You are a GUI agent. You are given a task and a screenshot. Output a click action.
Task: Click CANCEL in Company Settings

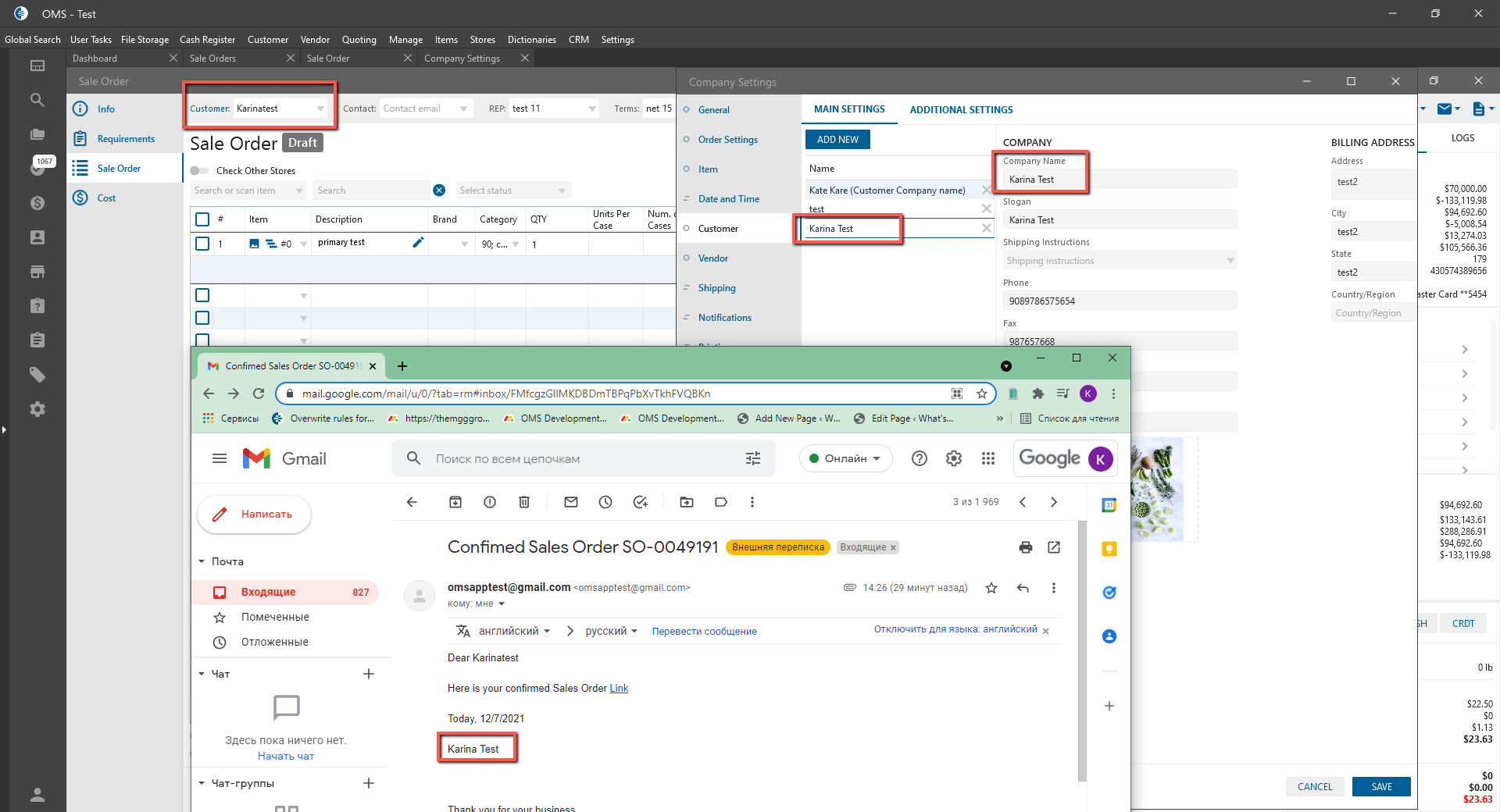point(1315,786)
